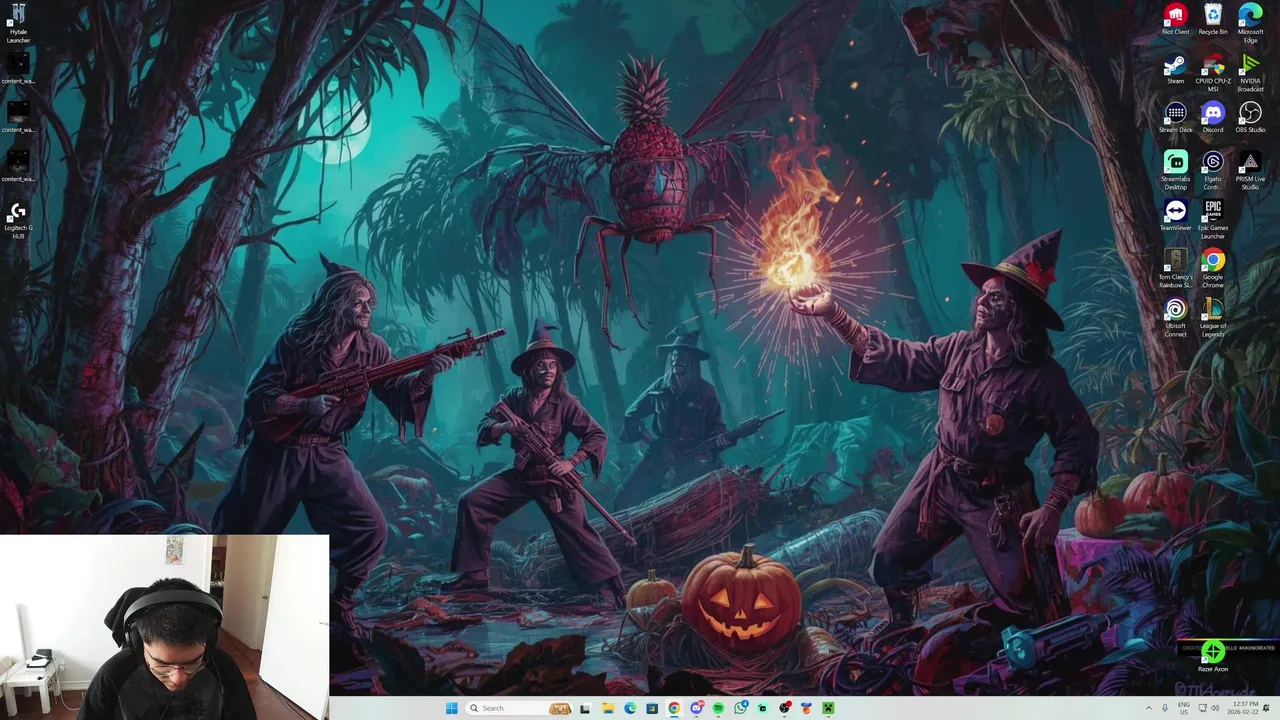Launch Ubisoft Connect from the desktop
This screenshot has height=720, width=1280.
click(1175, 318)
